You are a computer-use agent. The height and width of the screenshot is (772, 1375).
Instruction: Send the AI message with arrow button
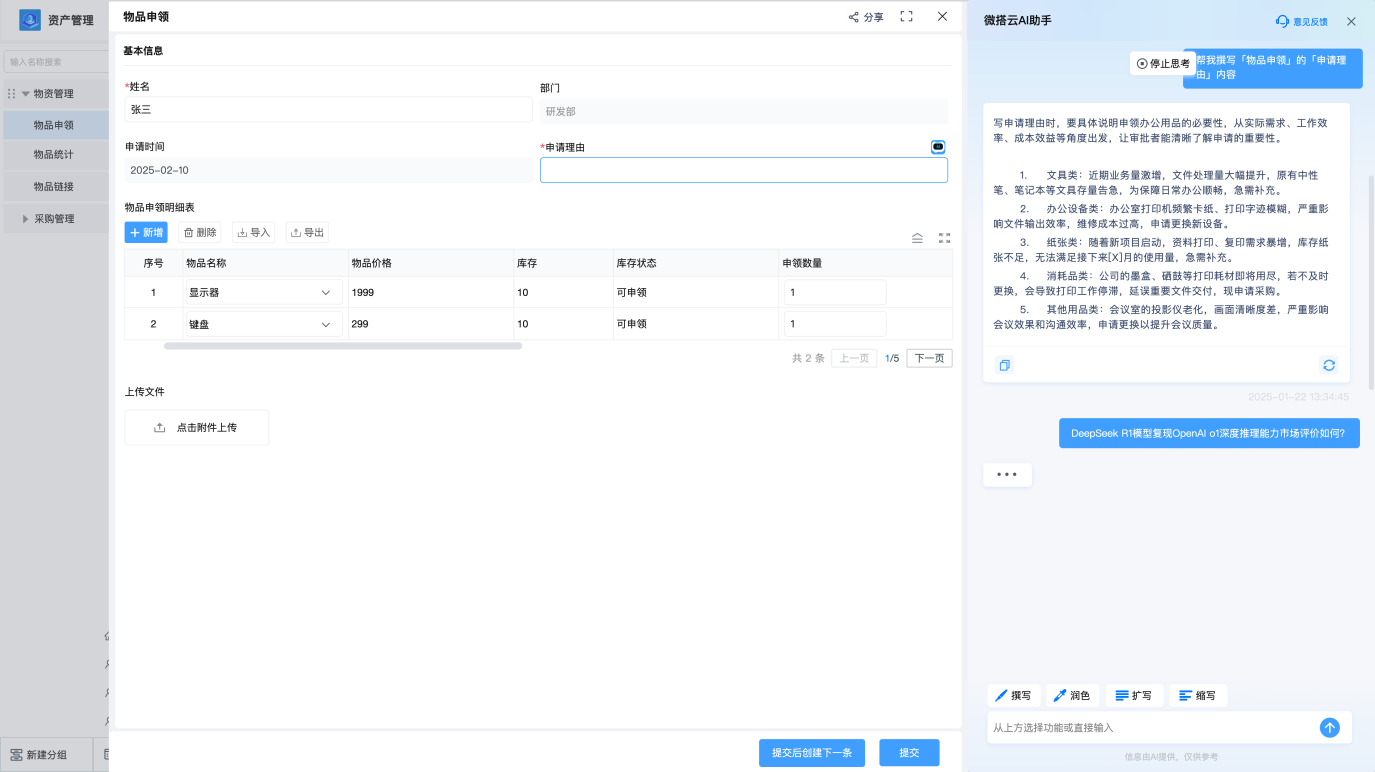pyautogui.click(x=1329, y=728)
